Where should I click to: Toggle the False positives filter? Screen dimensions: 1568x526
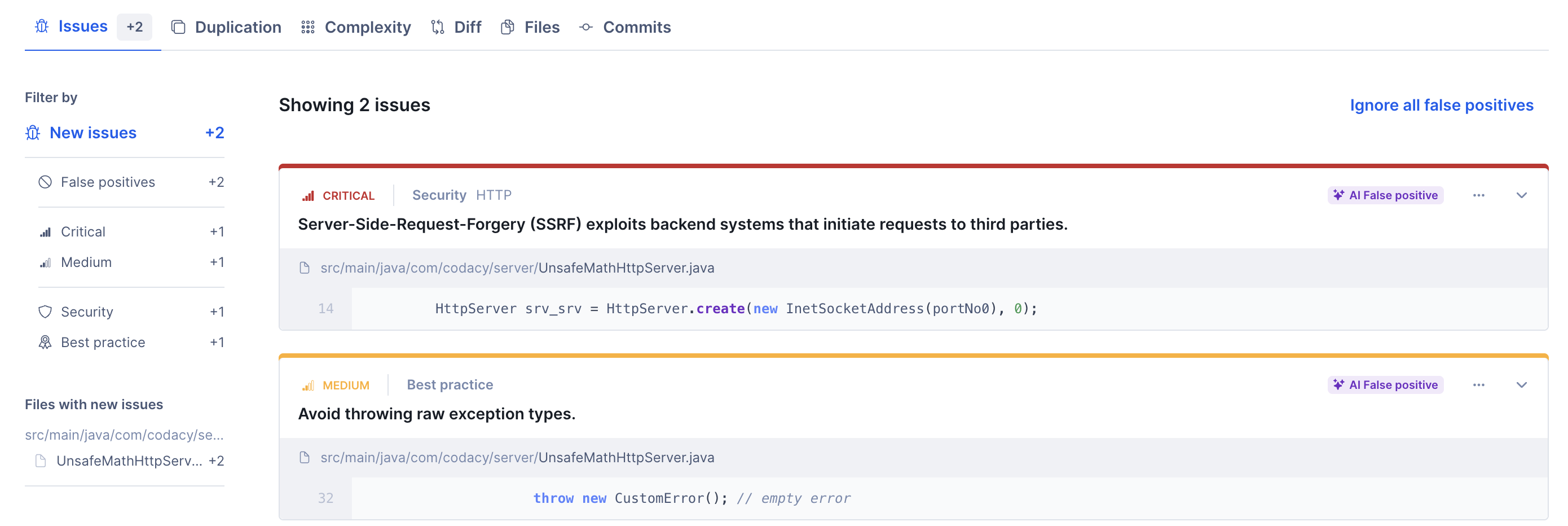point(108,182)
